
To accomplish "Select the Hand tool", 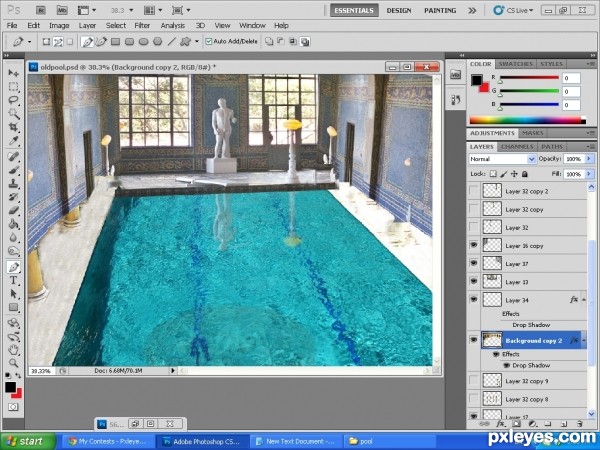I will click(x=13, y=349).
